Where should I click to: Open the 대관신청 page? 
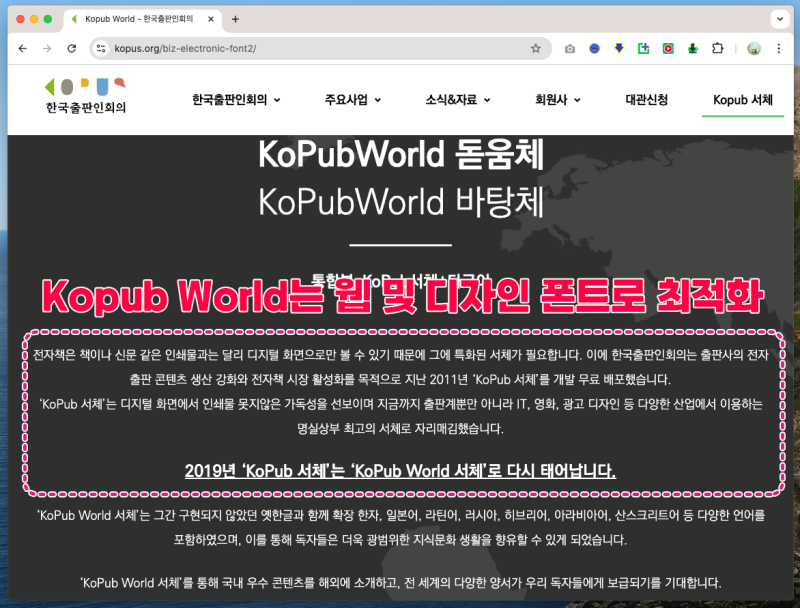[646, 100]
